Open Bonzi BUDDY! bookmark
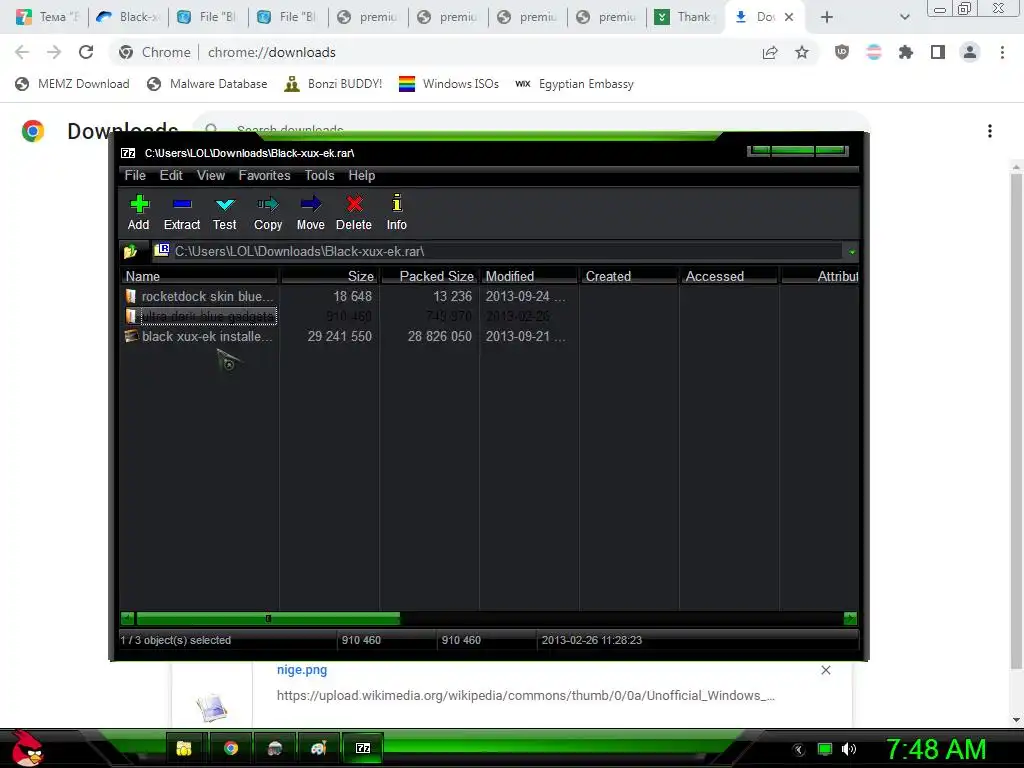 (x=334, y=84)
